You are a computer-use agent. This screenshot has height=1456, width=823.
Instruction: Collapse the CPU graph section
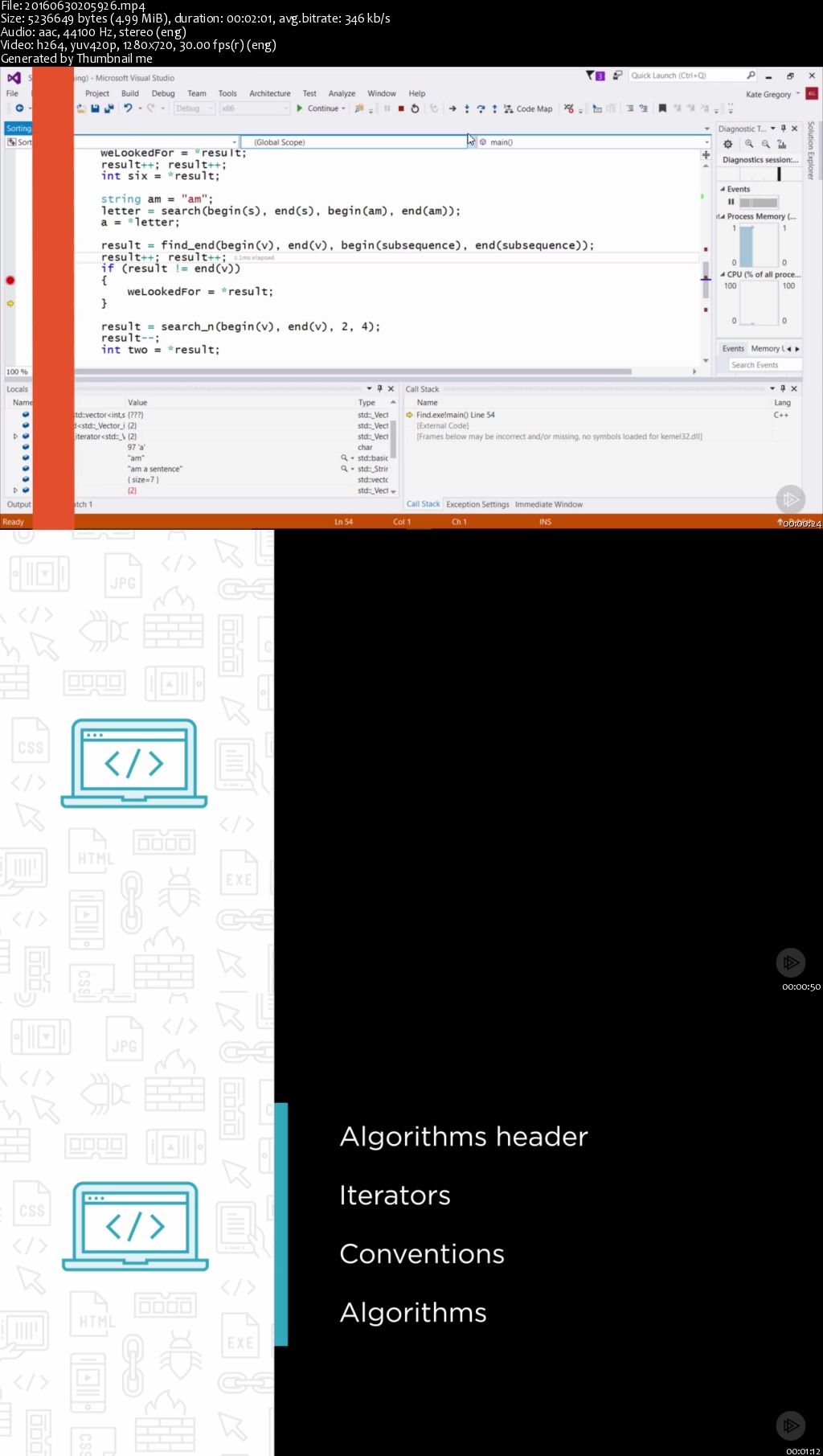[722, 275]
